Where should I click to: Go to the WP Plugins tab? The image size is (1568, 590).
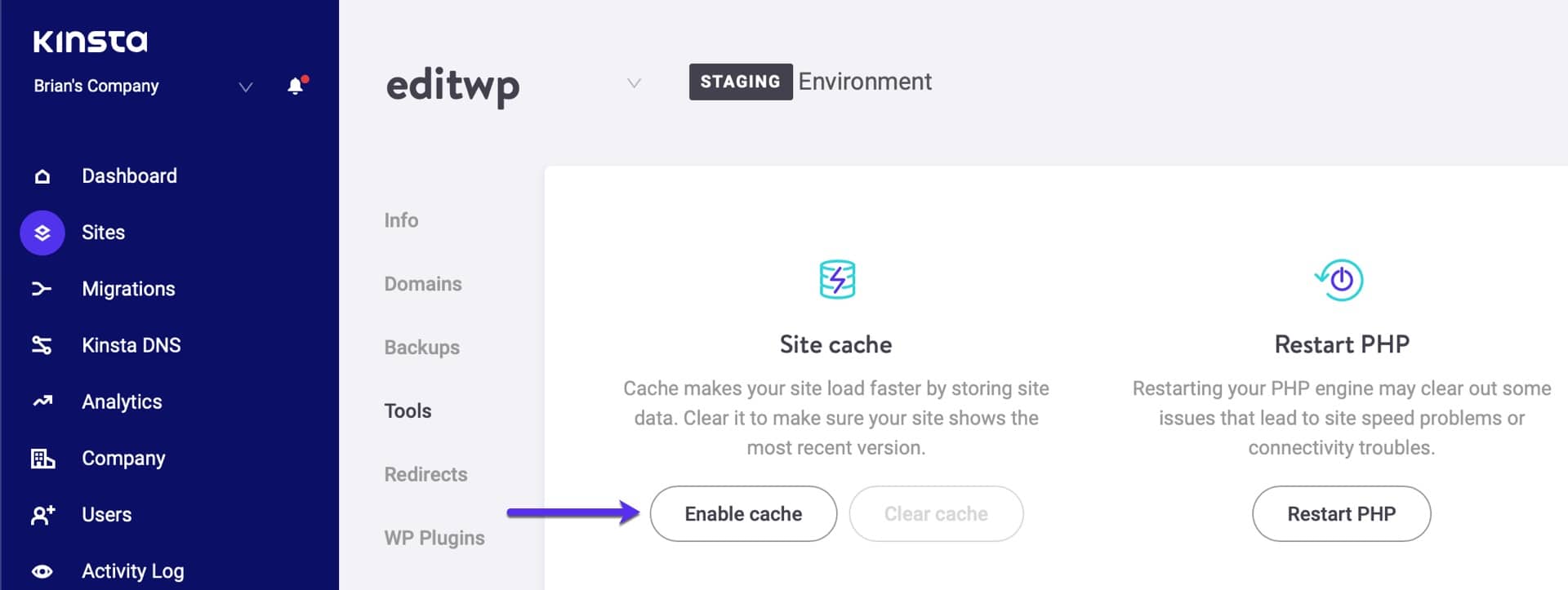pos(434,539)
